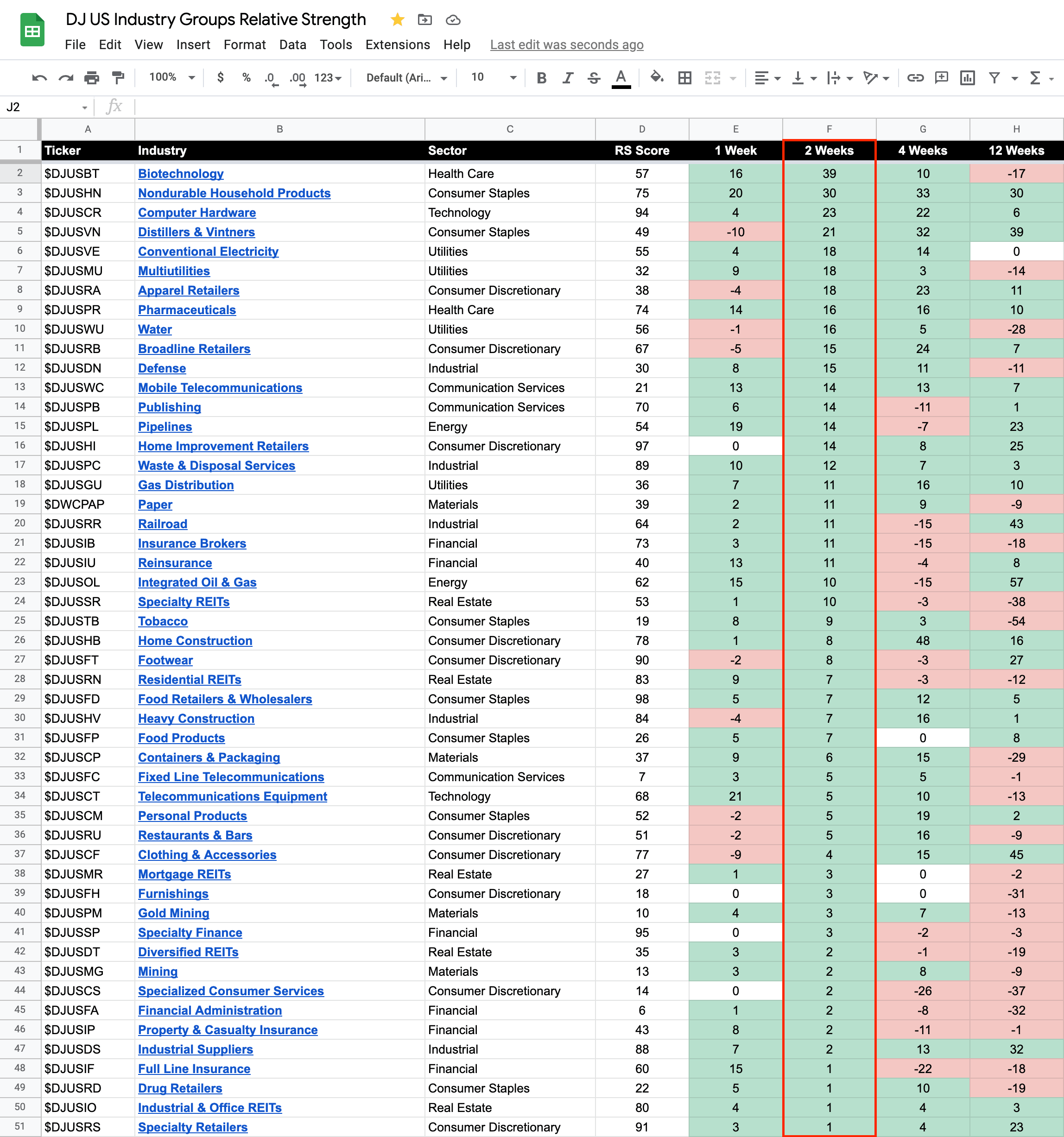The image size is (1064, 1137).
Task: Click the 'Last edit was seconds ago' link
Action: click(x=566, y=44)
